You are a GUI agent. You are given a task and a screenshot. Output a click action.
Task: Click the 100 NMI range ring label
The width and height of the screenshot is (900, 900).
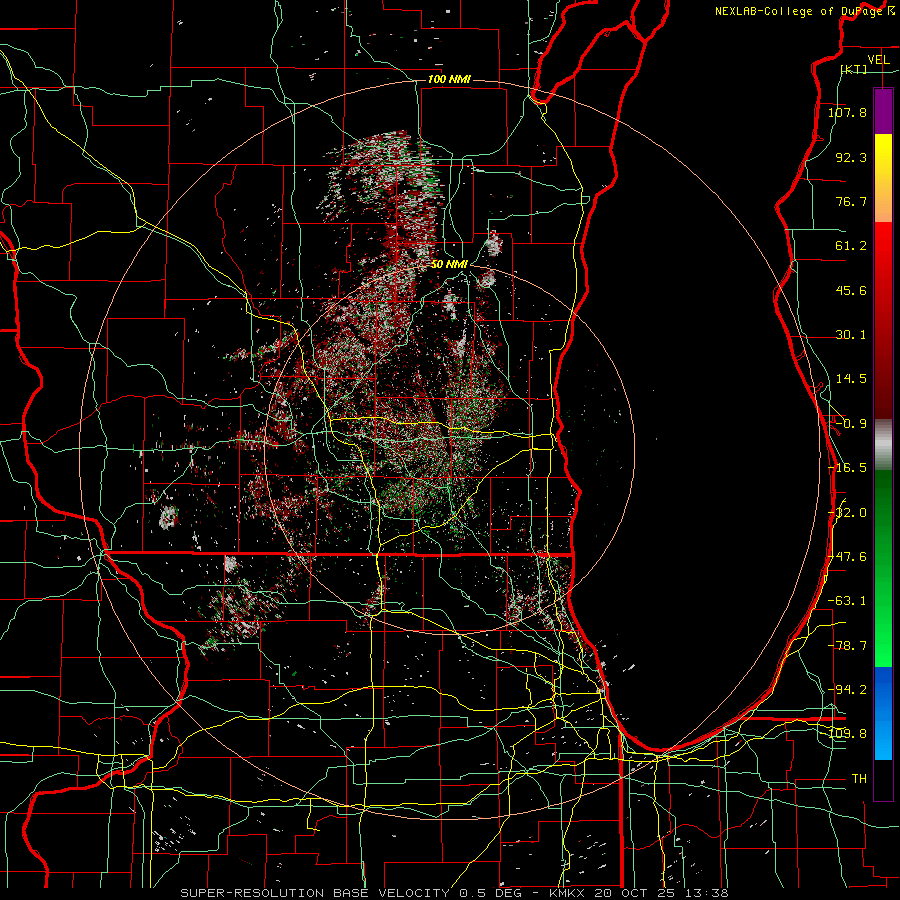coord(449,79)
